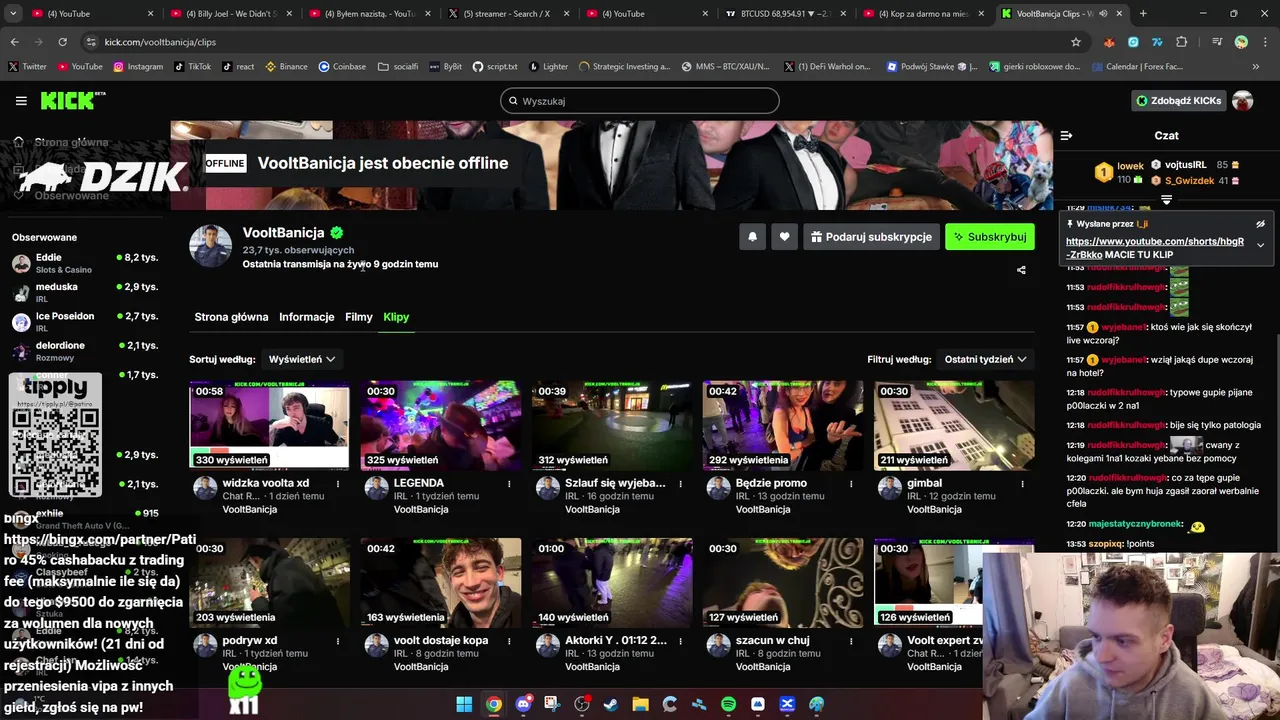Open Spotify from the taskbar
The height and width of the screenshot is (720, 1280).
click(728, 704)
